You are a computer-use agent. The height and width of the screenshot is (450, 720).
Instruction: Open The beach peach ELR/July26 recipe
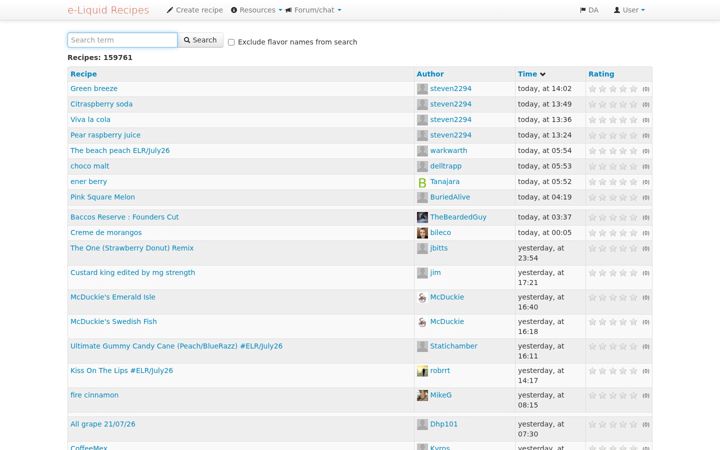120,151
